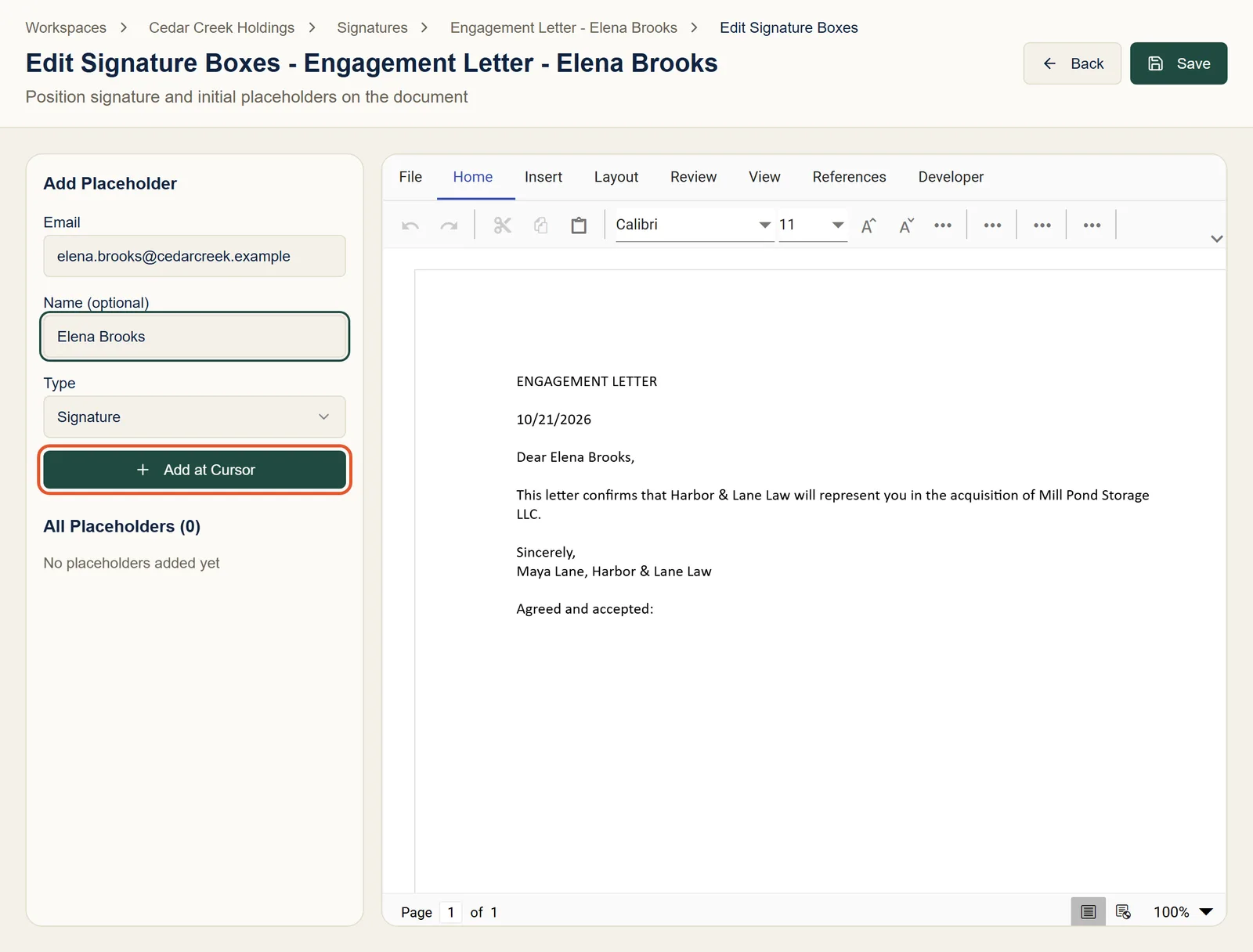Image resolution: width=1253 pixels, height=952 pixels.
Task: Undo the last edit
Action: (x=410, y=225)
